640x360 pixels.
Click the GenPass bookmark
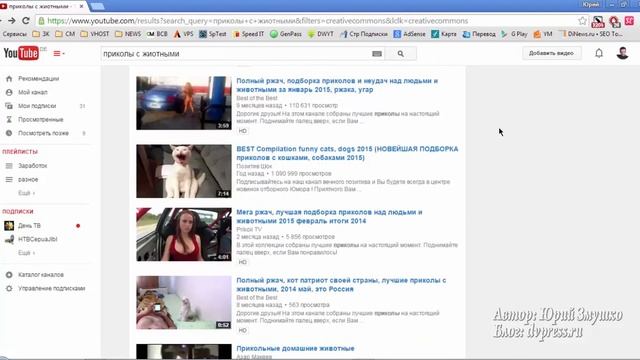click(286, 34)
